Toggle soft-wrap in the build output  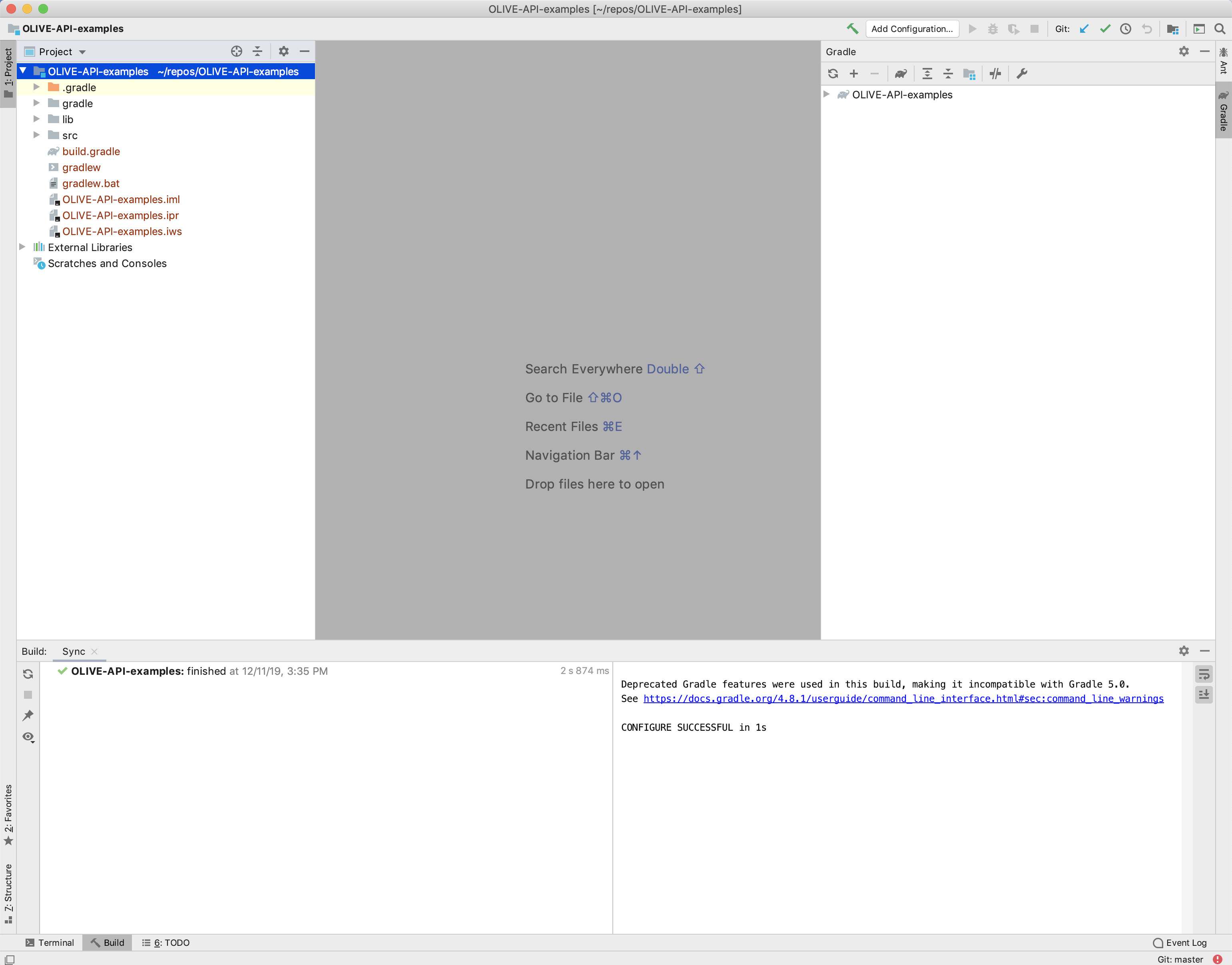click(1204, 674)
